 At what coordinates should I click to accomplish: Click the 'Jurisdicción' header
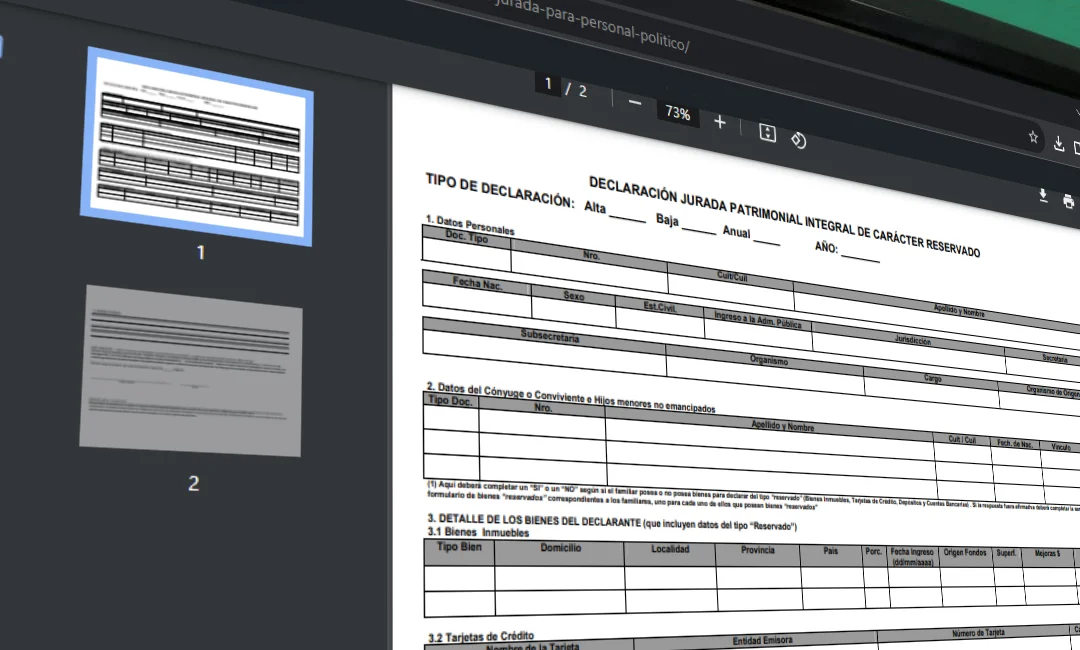pyautogui.click(x=912, y=340)
